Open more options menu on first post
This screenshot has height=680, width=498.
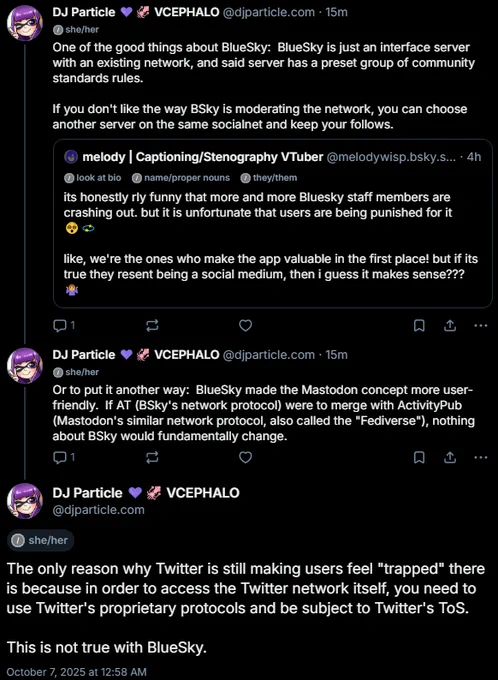tap(481, 325)
